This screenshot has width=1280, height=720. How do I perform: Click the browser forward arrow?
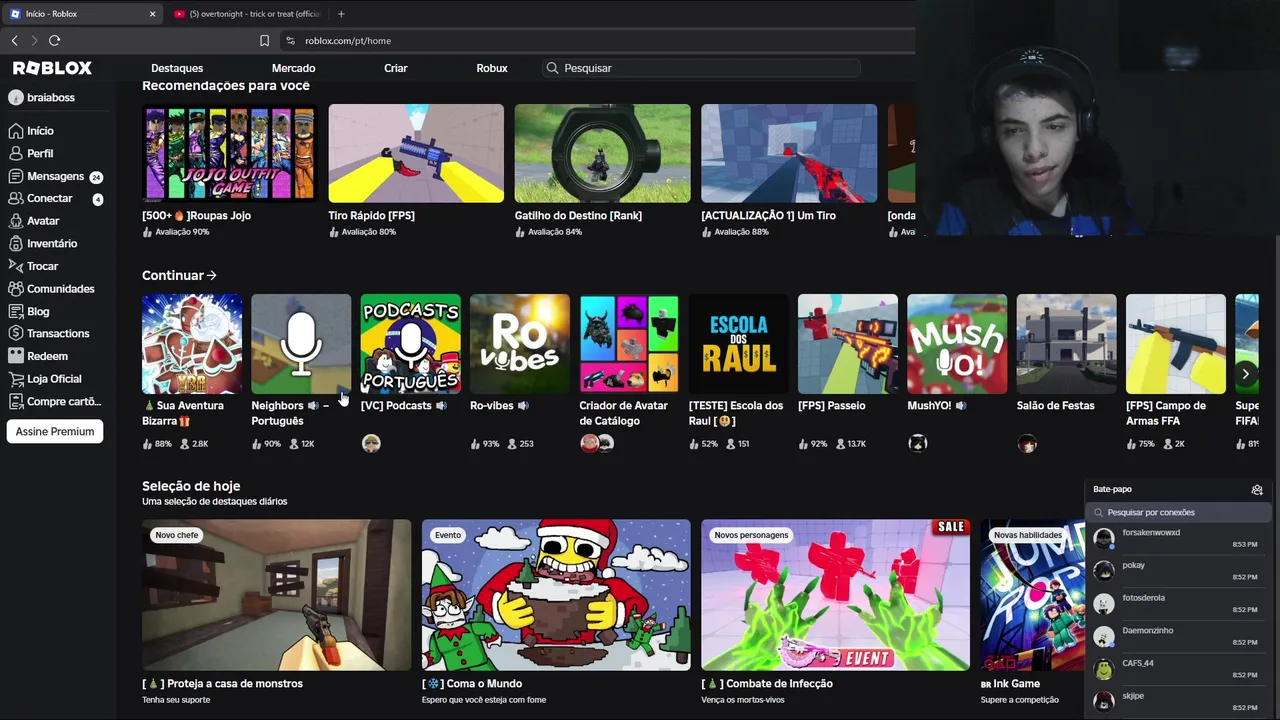[x=34, y=40]
